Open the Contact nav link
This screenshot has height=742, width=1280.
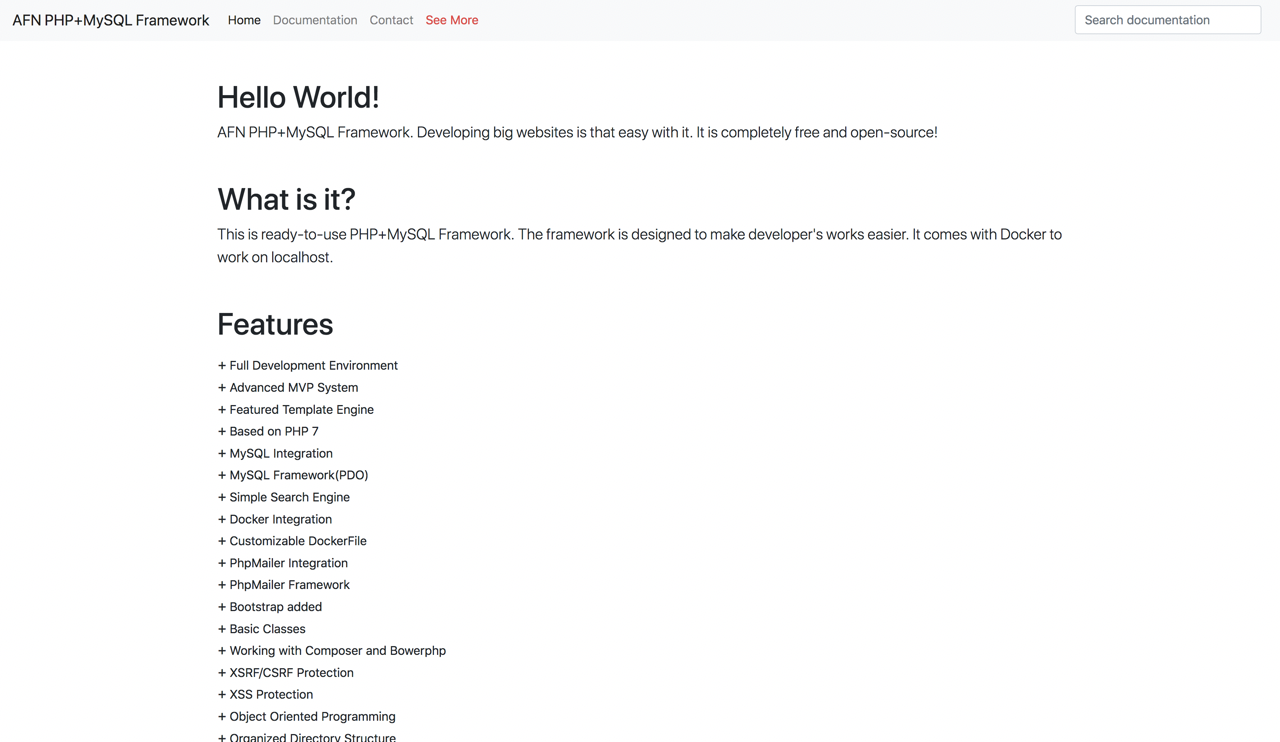tap(391, 20)
